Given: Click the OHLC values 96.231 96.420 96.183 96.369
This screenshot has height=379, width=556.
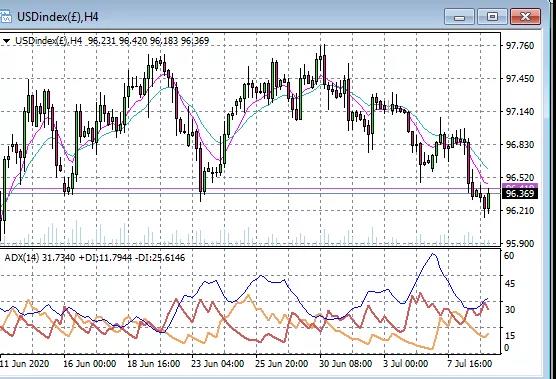Looking at the screenshot, I should [x=149, y=41].
